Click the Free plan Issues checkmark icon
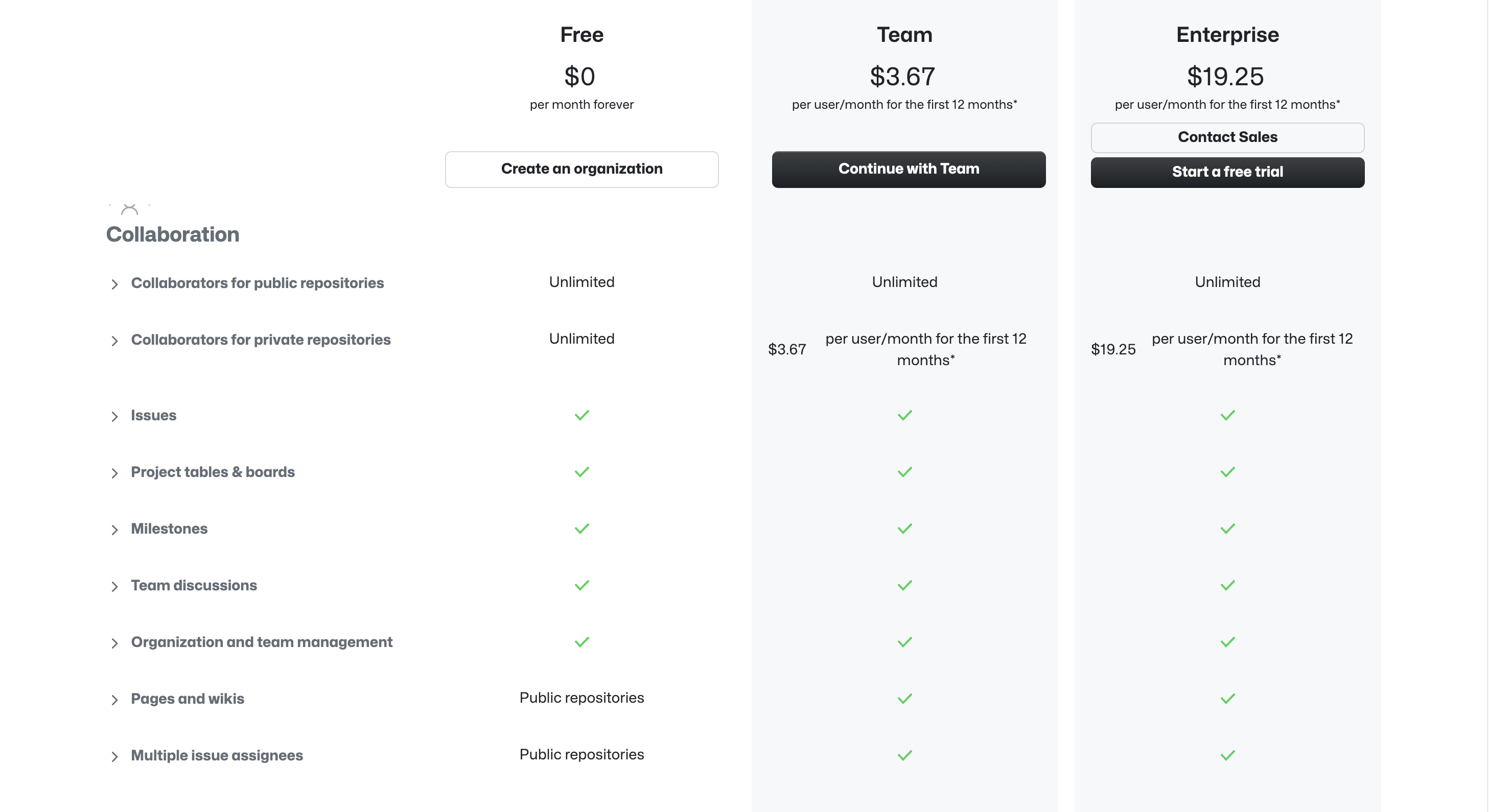Viewport: 1489px width, 812px height. (581, 414)
